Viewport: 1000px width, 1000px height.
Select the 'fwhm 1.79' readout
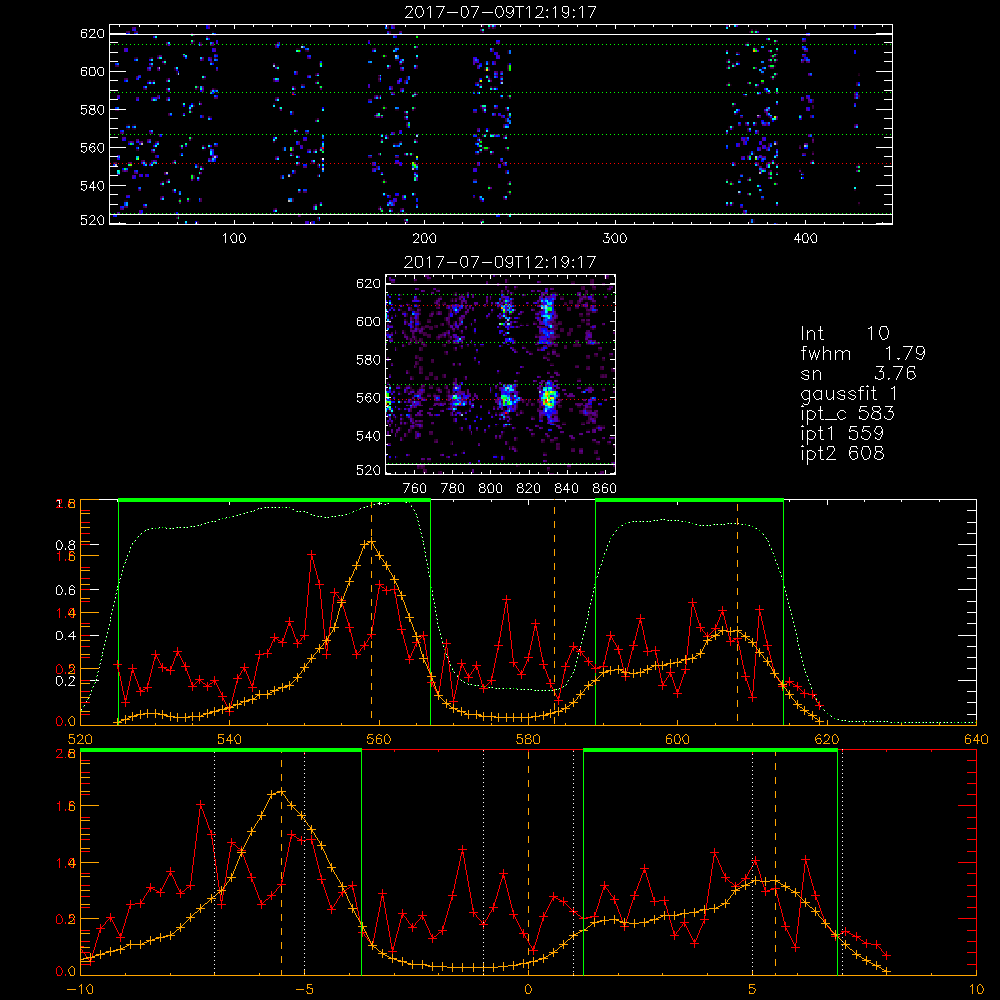coord(863,353)
